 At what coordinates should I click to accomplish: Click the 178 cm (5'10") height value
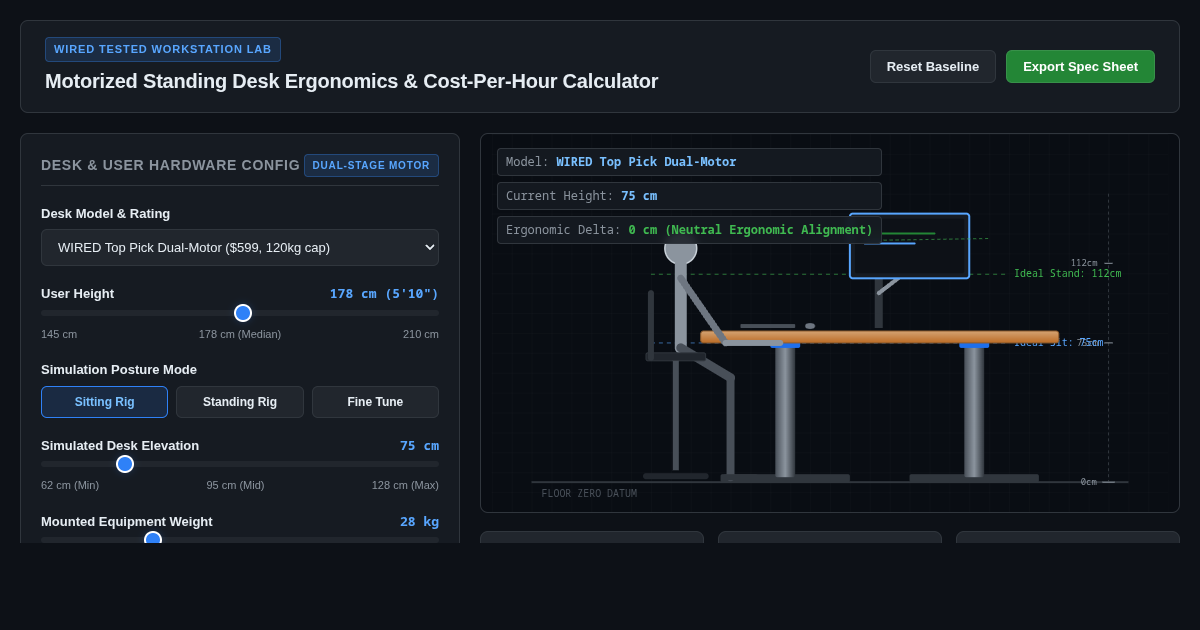click(384, 293)
